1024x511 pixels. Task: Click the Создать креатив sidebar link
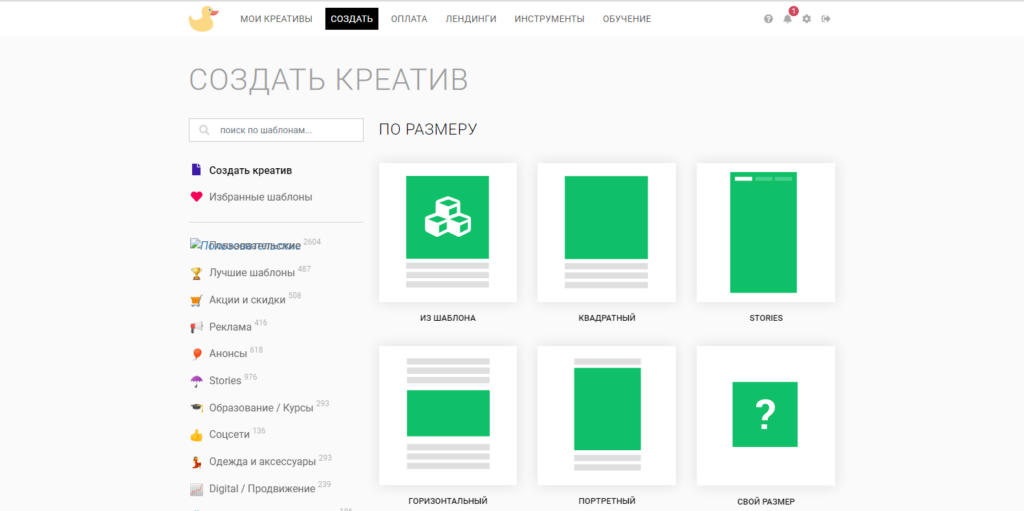pyautogui.click(x=250, y=171)
